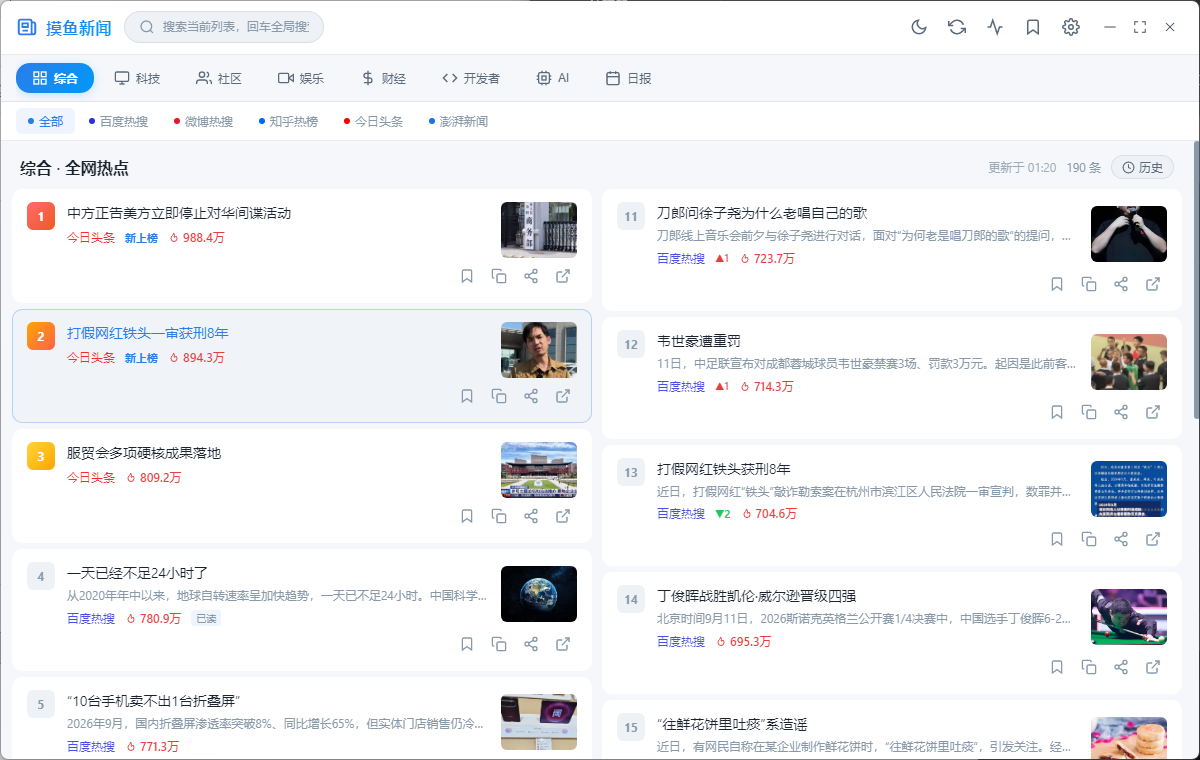Open 韦世豪遭重罚 item externally
The height and width of the screenshot is (760, 1200).
point(1153,412)
